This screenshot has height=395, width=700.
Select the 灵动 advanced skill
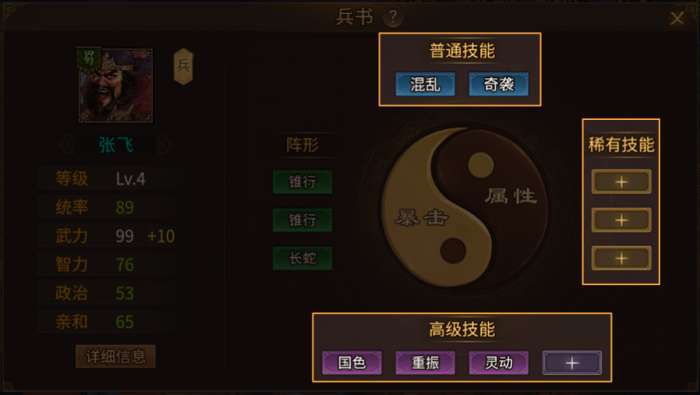point(499,362)
